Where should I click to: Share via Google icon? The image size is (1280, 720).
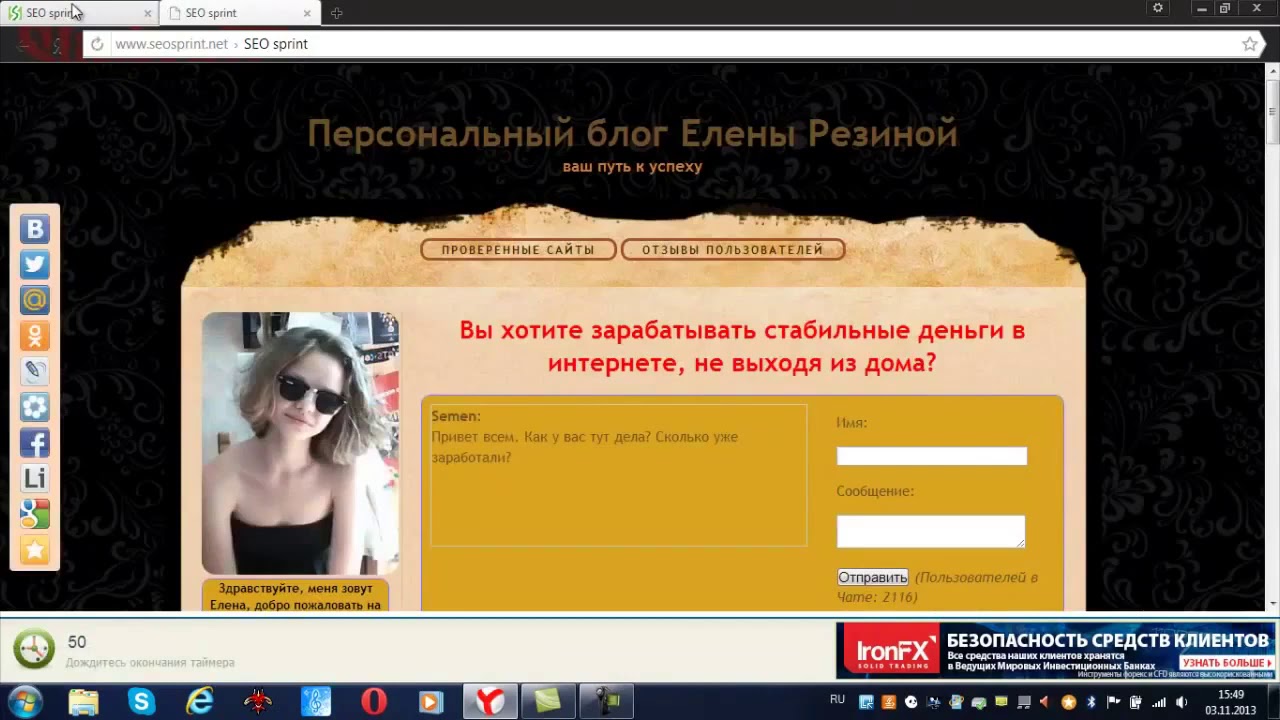click(x=35, y=514)
